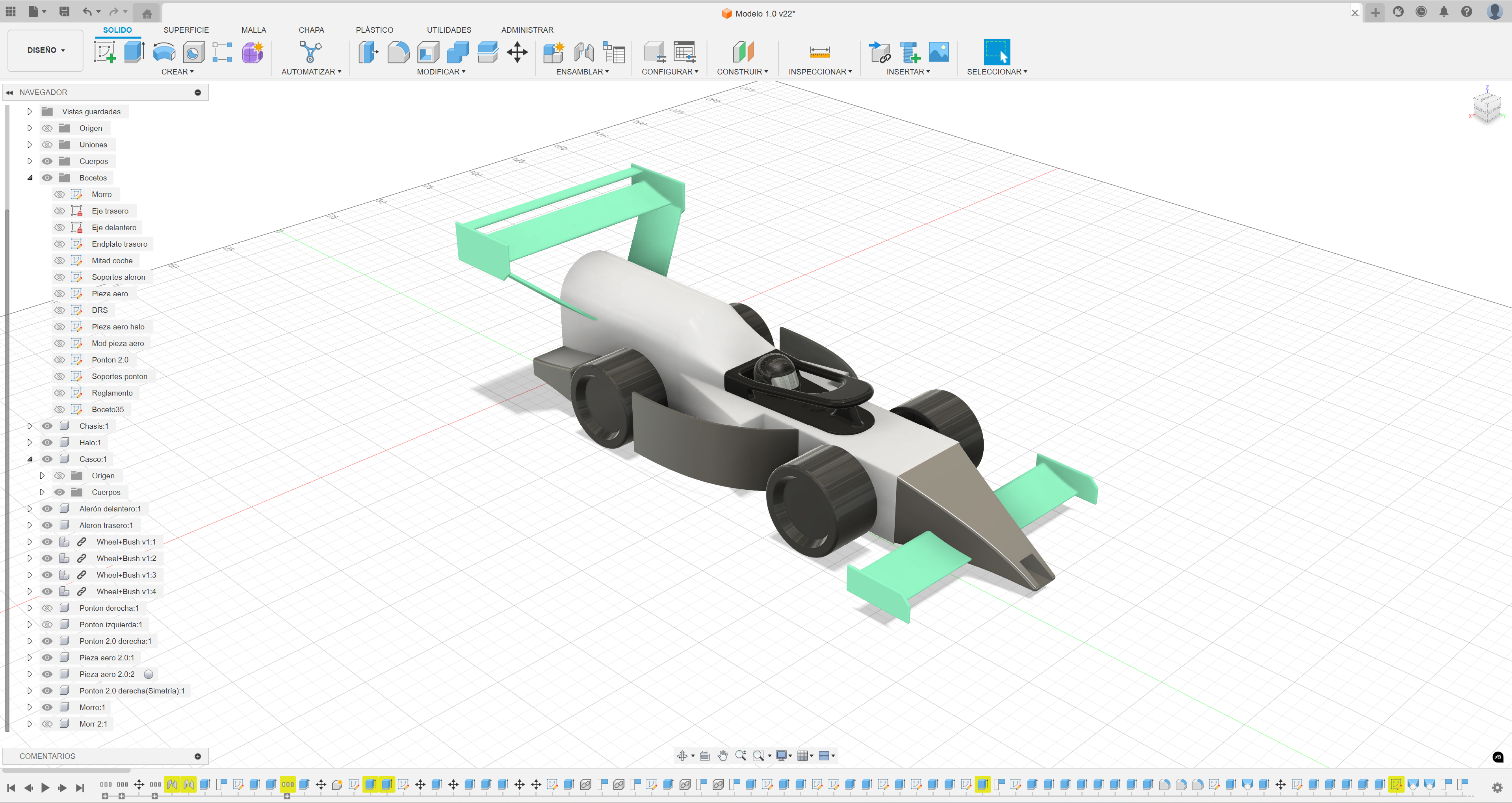
Task: Click the Undo button
Action: tap(87, 12)
